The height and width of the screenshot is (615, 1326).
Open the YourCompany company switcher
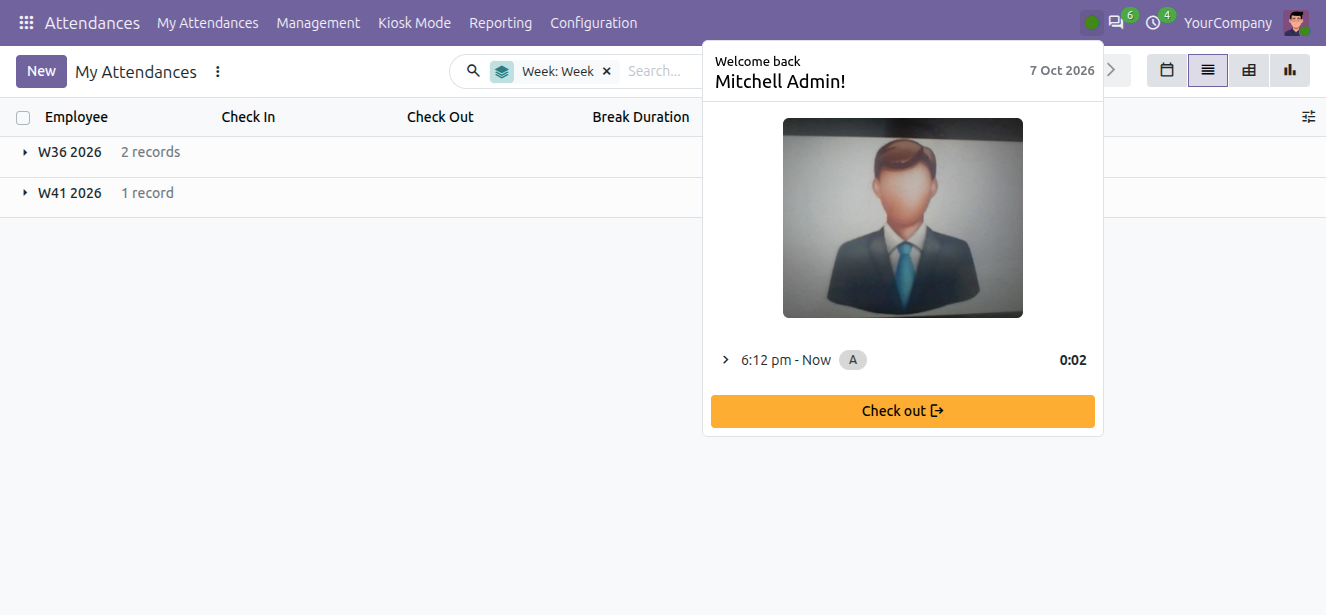pos(1228,22)
